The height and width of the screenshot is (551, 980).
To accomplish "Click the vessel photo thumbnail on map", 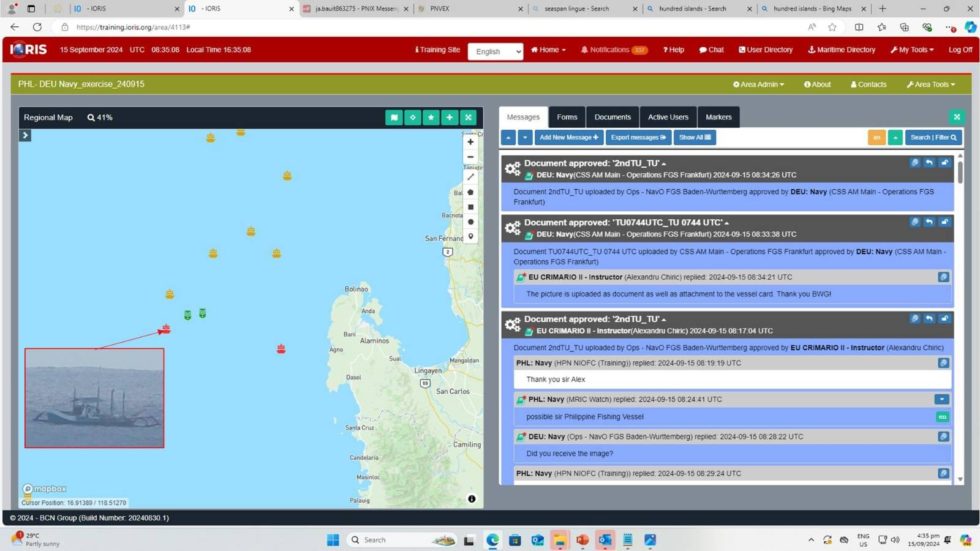I will tap(94, 397).
